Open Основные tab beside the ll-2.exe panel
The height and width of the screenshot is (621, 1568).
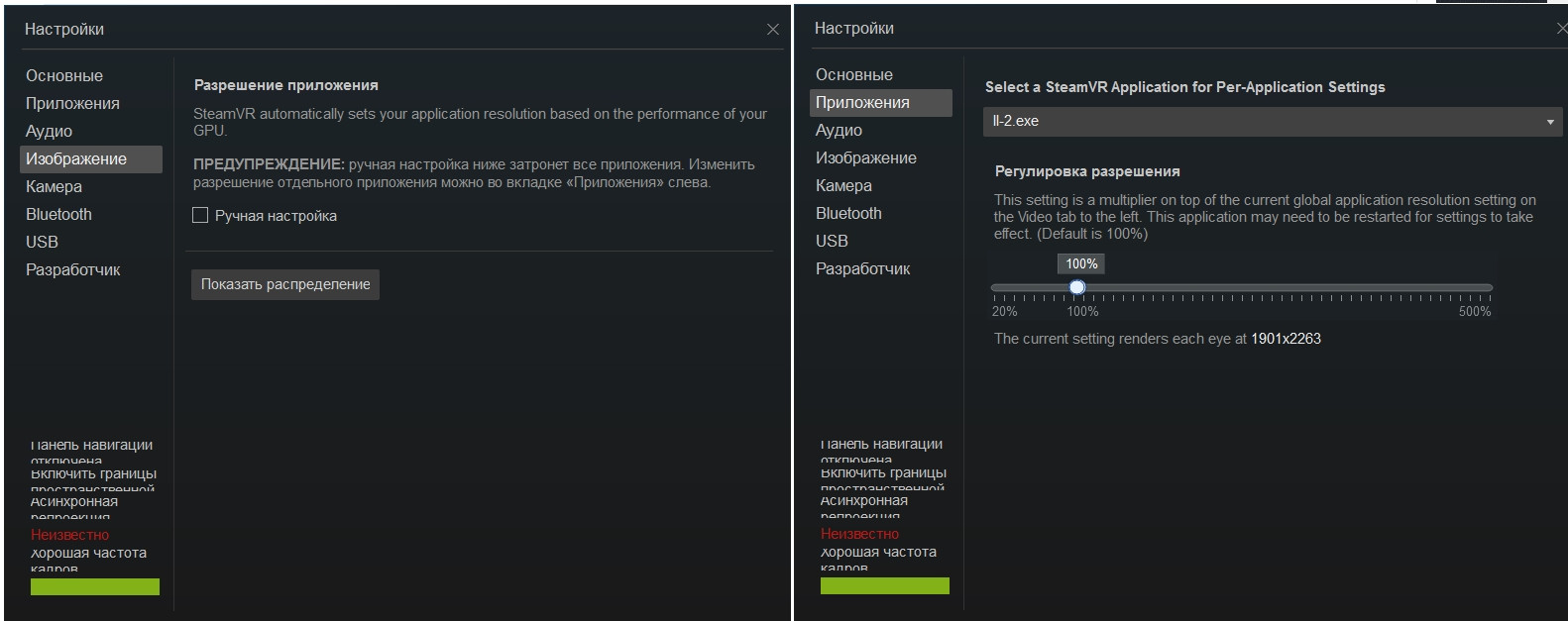point(854,75)
